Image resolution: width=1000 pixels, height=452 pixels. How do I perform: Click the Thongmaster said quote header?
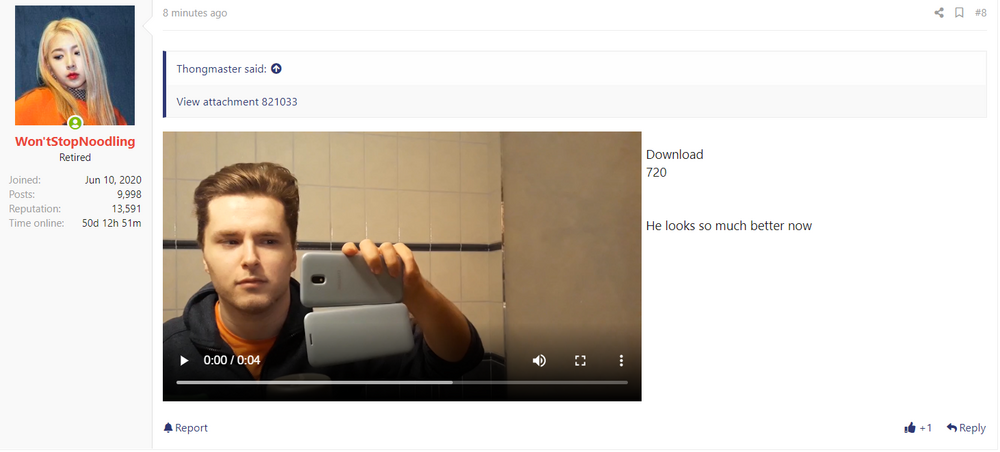click(x=222, y=68)
